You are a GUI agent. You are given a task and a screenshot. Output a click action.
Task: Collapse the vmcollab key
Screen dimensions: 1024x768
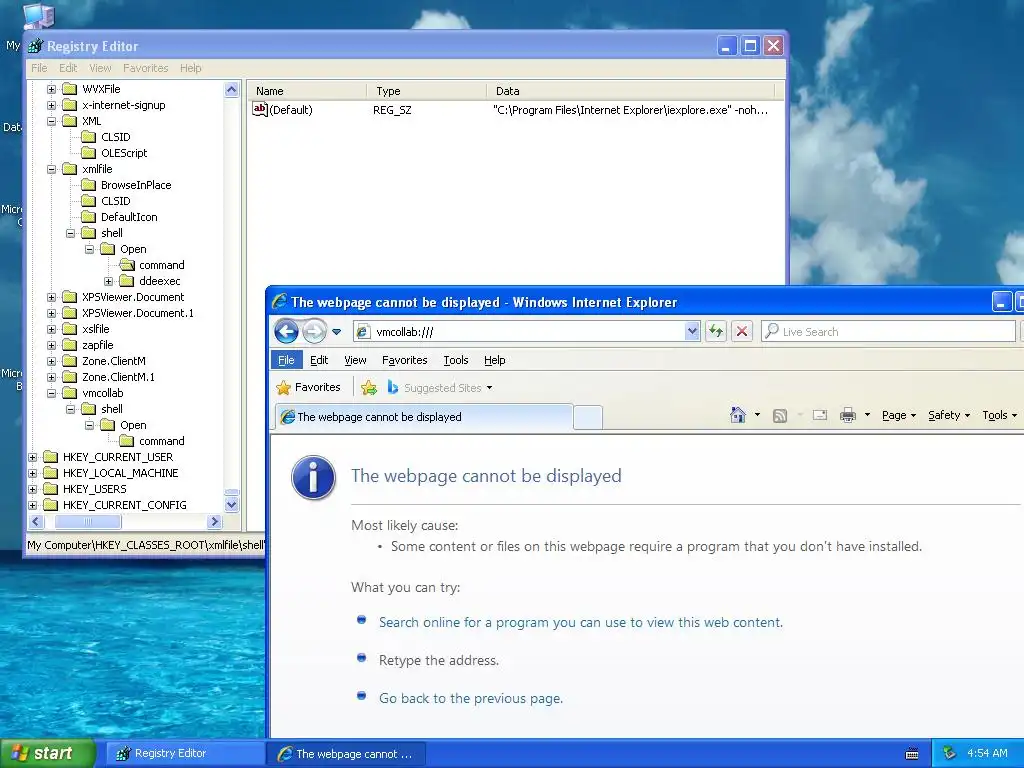52,393
